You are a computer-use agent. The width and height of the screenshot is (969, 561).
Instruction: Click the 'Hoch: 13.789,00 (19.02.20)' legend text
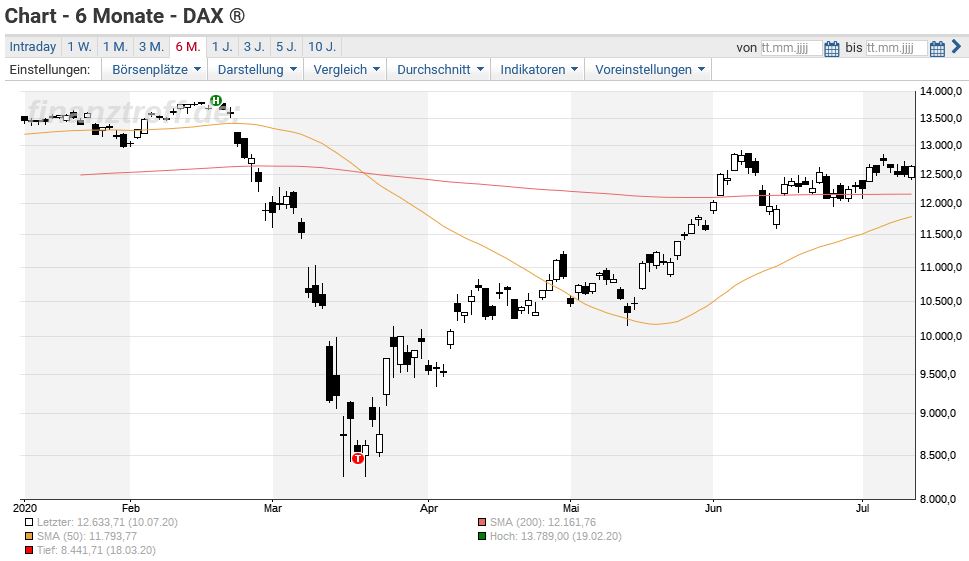[x=556, y=536]
